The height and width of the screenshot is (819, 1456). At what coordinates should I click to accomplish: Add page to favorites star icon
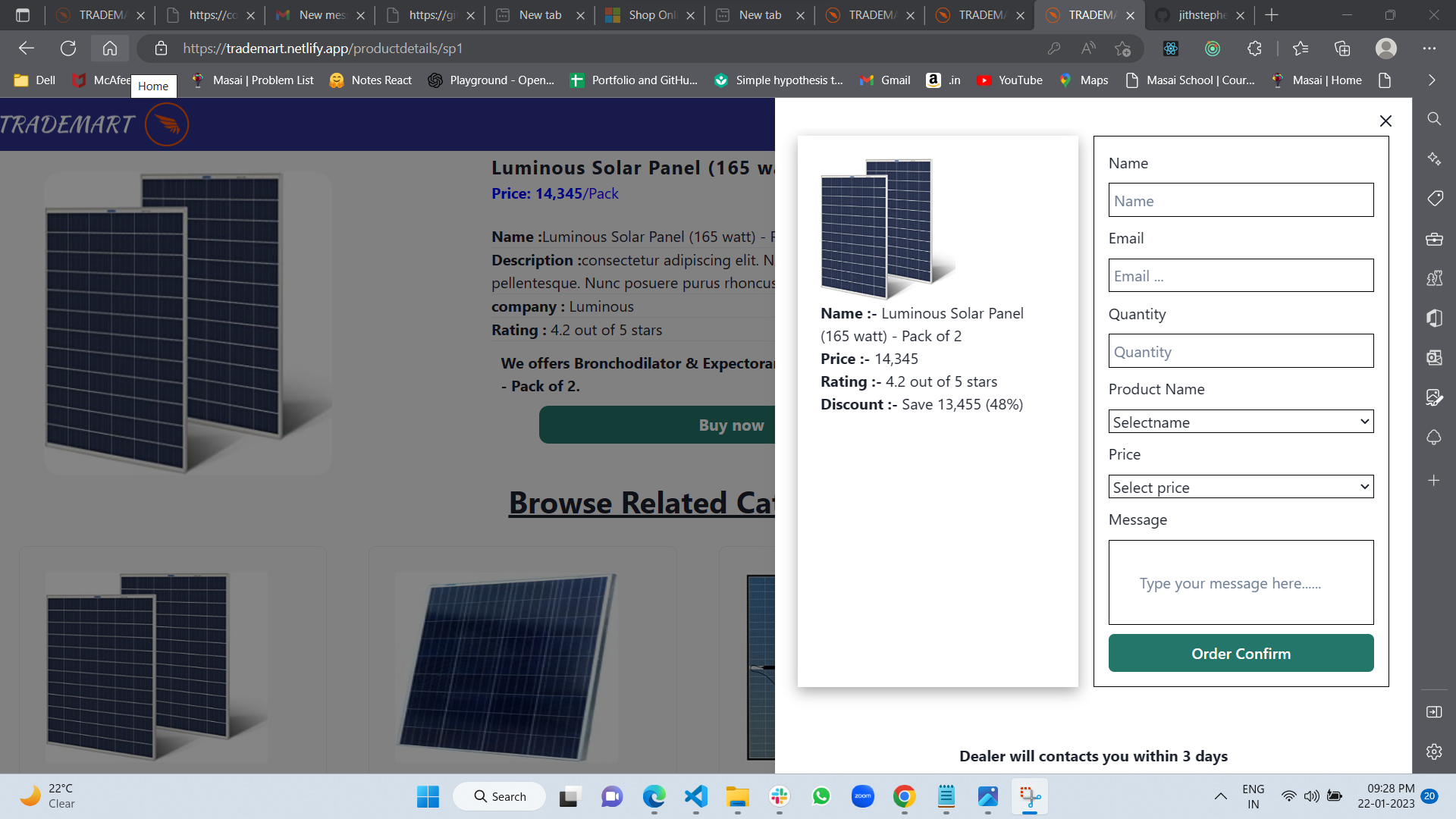[x=1122, y=49]
